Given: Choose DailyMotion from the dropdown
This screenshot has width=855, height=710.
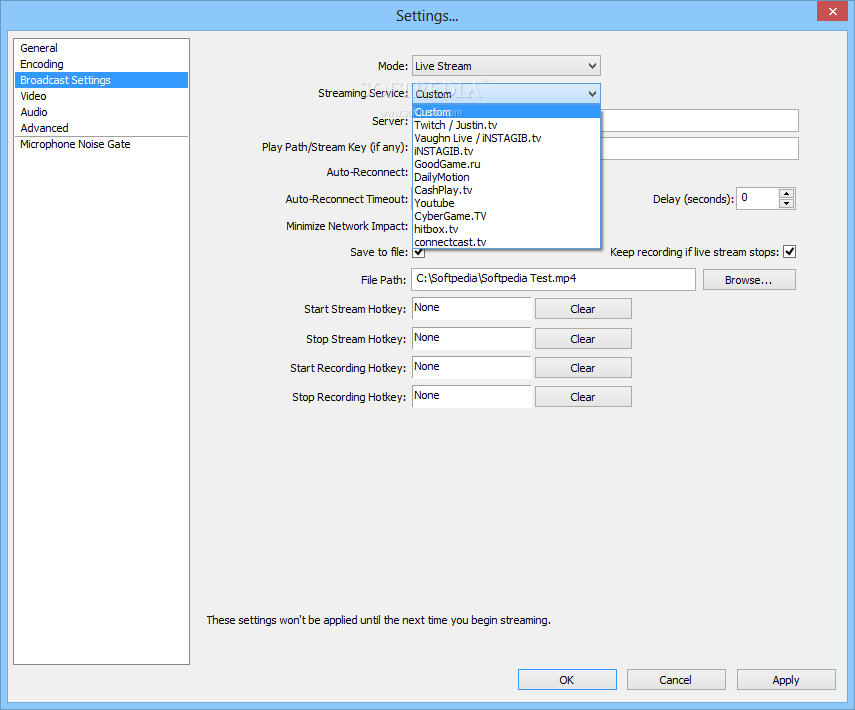Looking at the screenshot, I should tap(506, 177).
